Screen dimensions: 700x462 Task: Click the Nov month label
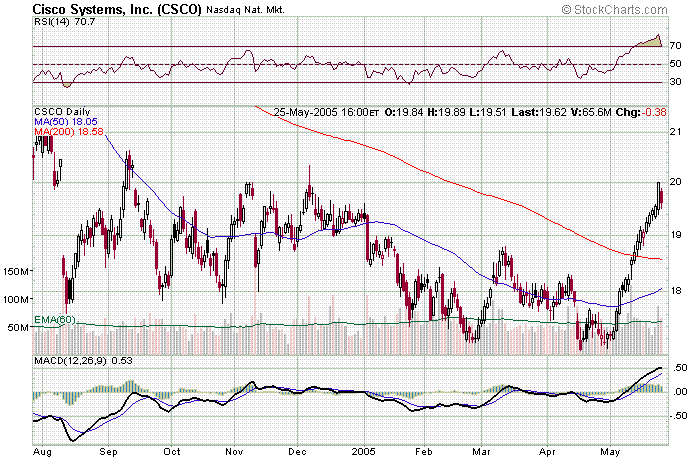click(x=234, y=452)
